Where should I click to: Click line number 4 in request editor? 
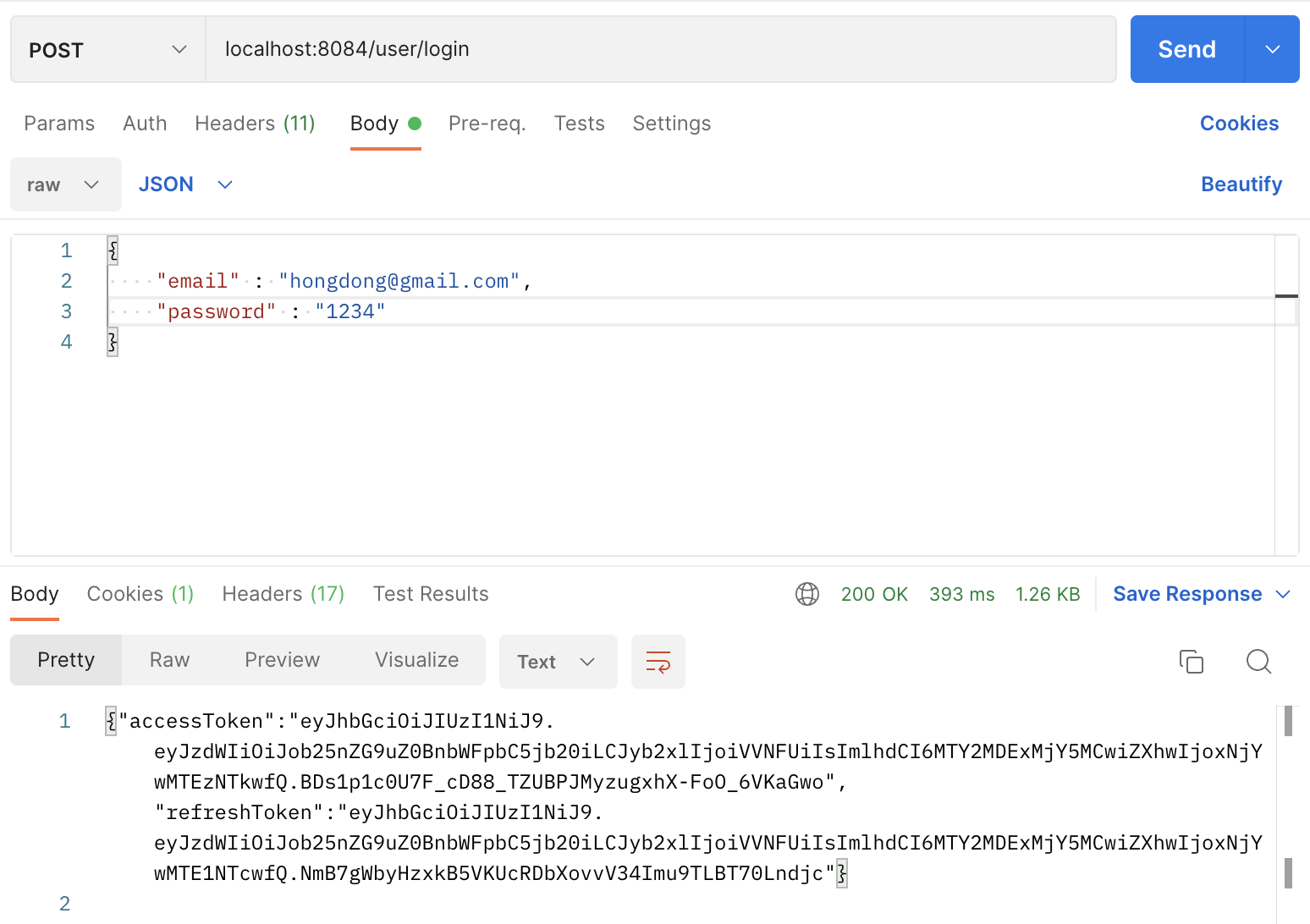(66, 342)
